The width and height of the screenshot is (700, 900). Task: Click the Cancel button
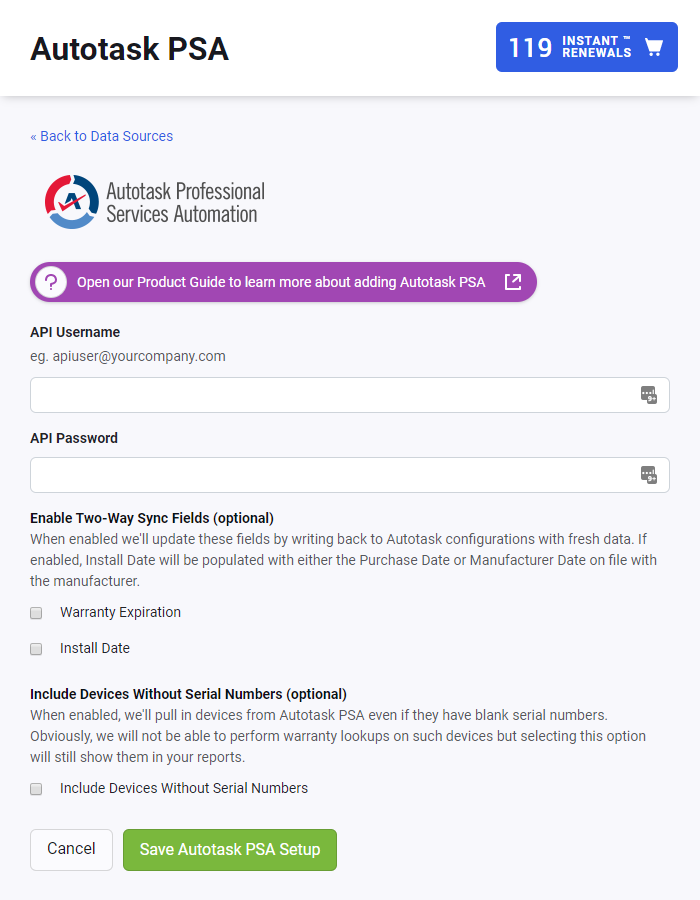[x=71, y=849]
